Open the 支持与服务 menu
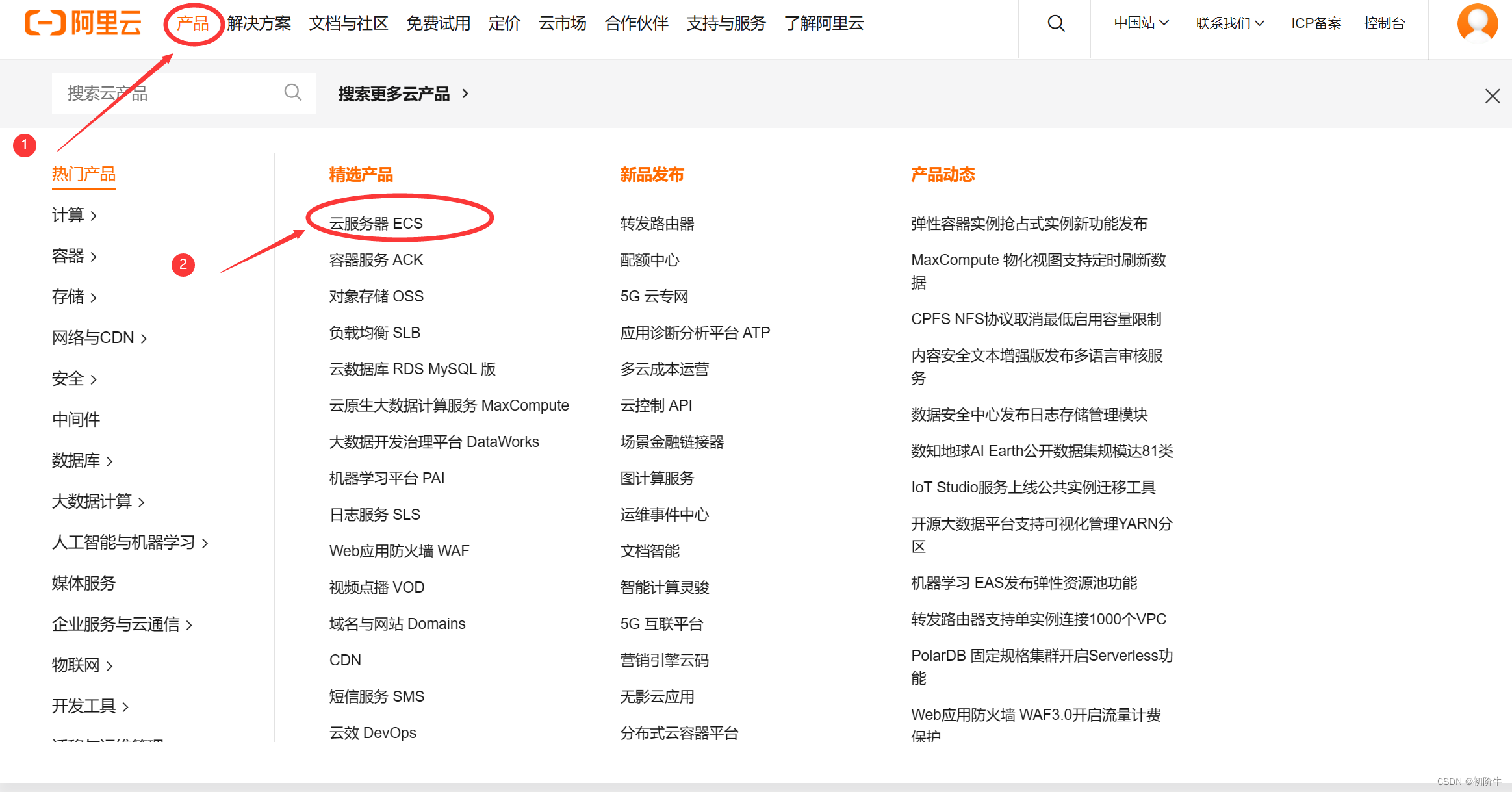Image resolution: width=1512 pixels, height=792 pixels. [726, 23]
